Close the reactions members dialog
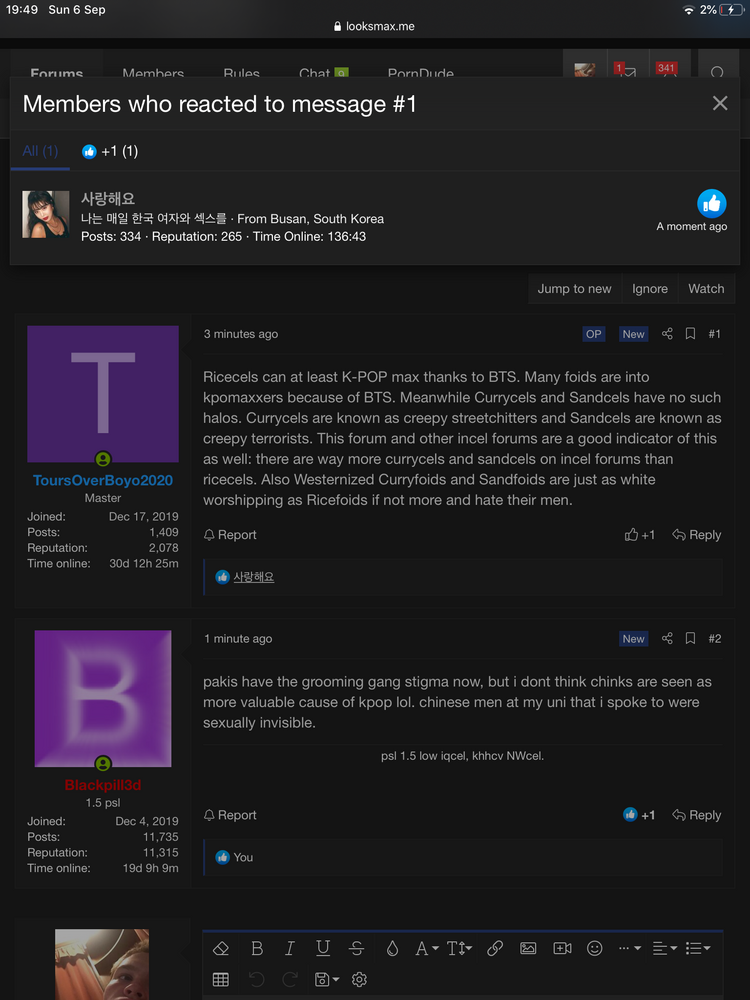This screenshot has height=1000, width=750. pyautogui.click(x=719, y=103)
